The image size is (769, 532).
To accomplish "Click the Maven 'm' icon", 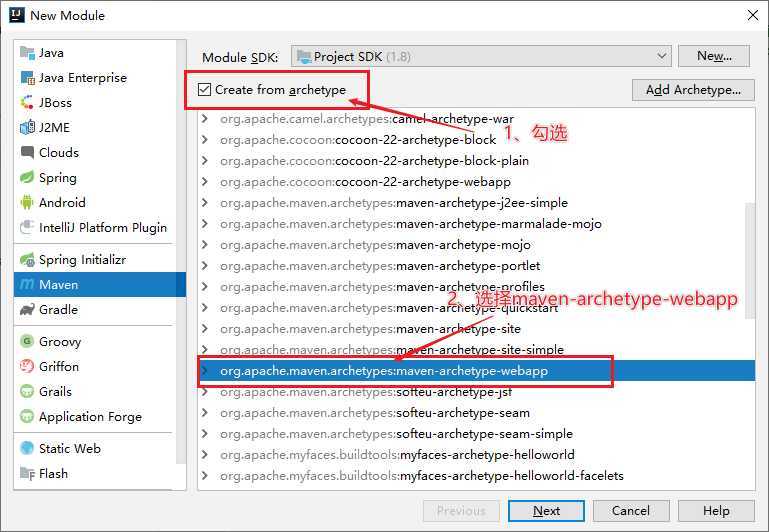I will tap(27, 284).
